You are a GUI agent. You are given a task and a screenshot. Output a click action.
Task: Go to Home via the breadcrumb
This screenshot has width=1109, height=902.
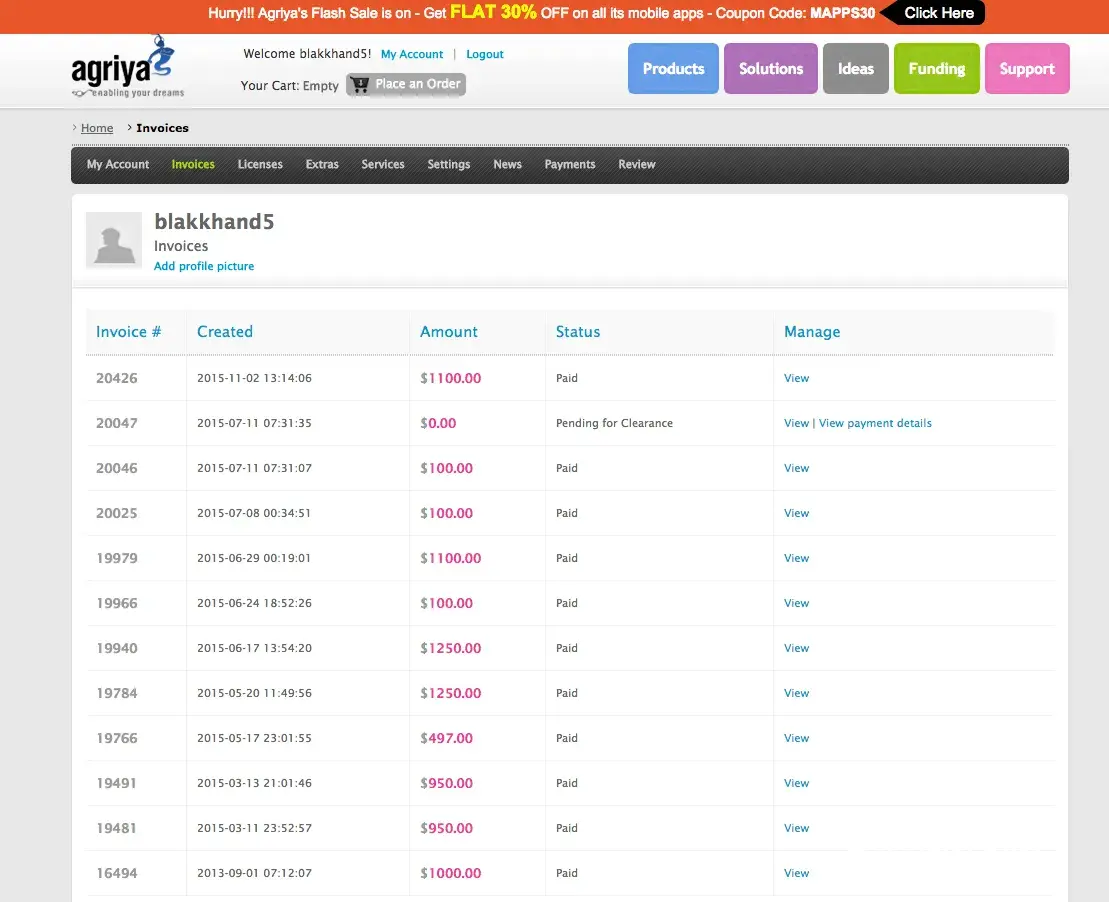[x=97, y=128]
